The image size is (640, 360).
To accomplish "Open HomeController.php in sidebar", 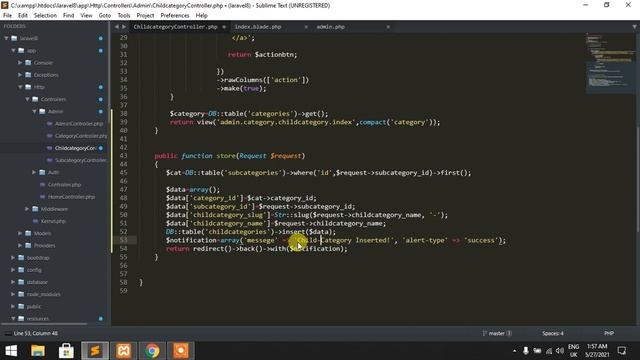I will pyautogui.click(x=71, y=197).
